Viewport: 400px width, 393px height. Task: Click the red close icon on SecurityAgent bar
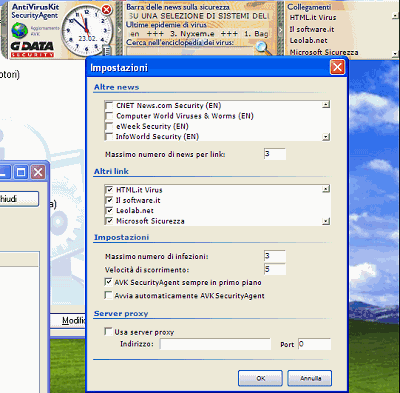pyautogui.click(x=106, y=10)
